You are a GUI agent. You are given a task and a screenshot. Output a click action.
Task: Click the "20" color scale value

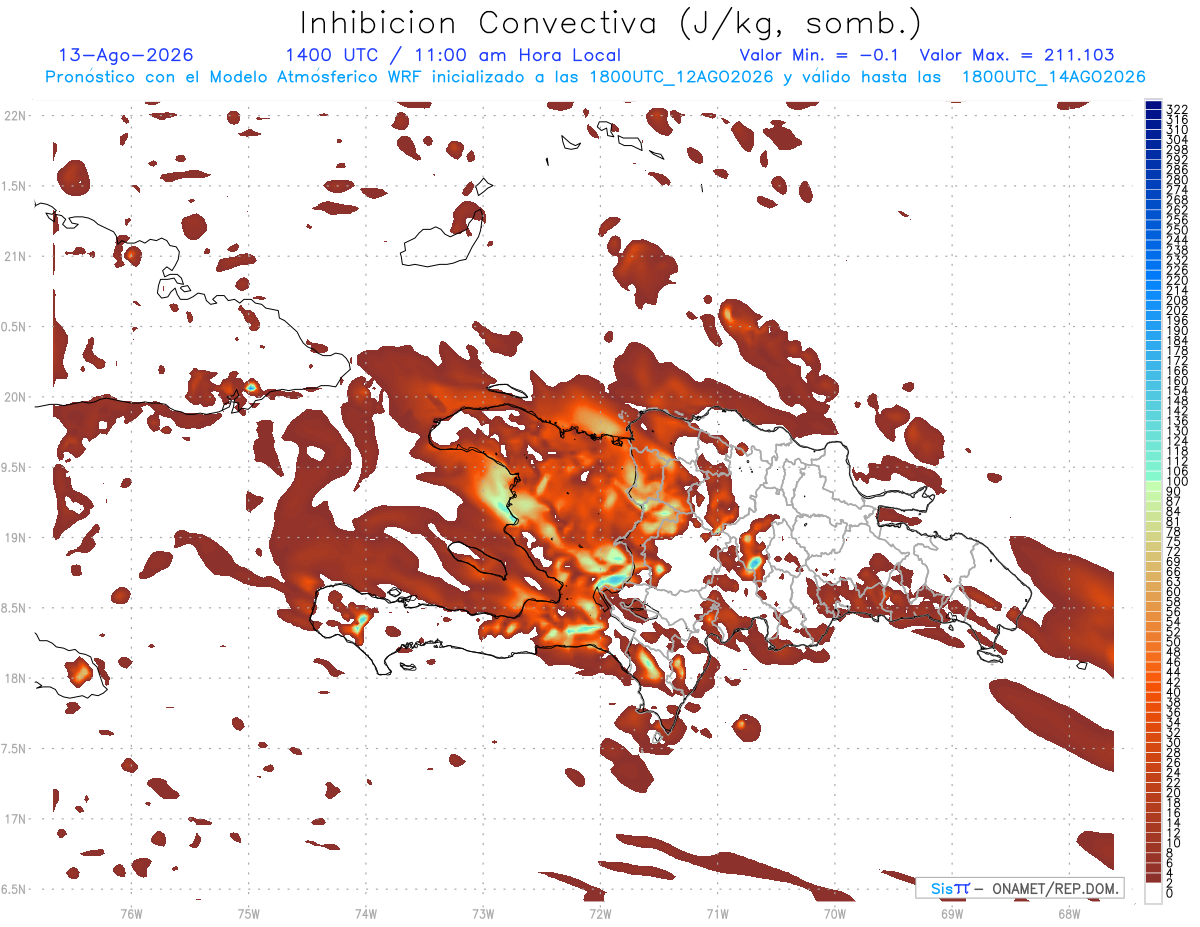click(1173, 792)
